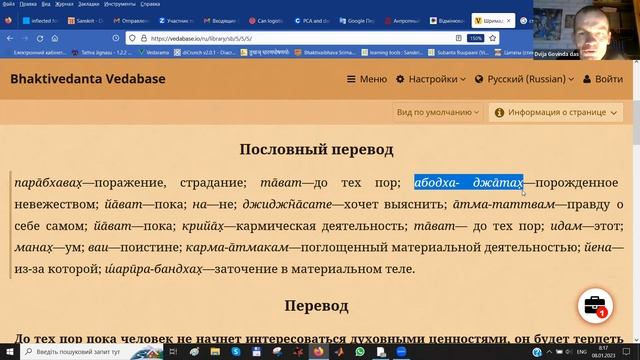Open the Меню hamburger menu

(367, 79)
